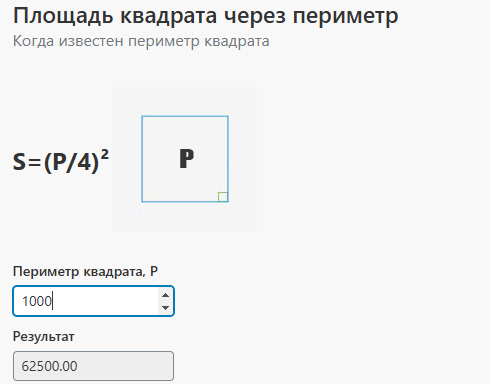Click the bold letter P inside the square
The height and width of the screenshot is (384, 490).
click(x=187, y=158)
